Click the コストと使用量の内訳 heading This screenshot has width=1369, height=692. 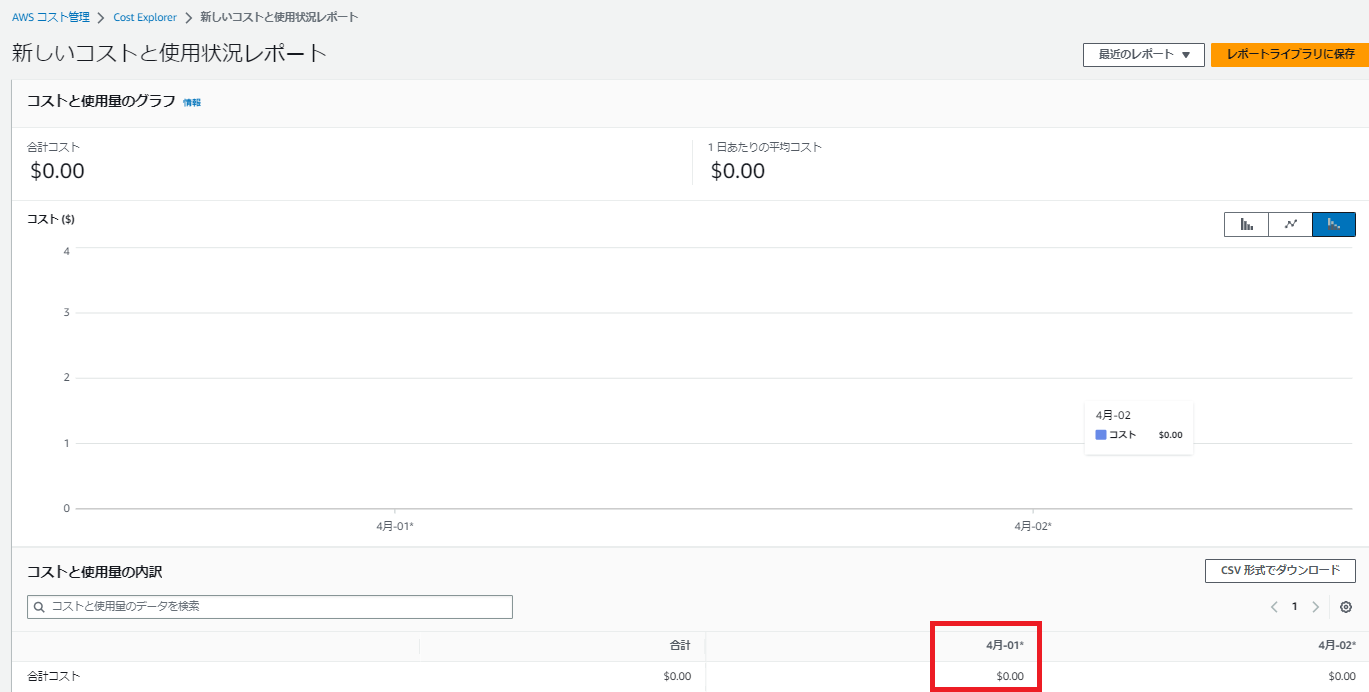tap(94, 572)
